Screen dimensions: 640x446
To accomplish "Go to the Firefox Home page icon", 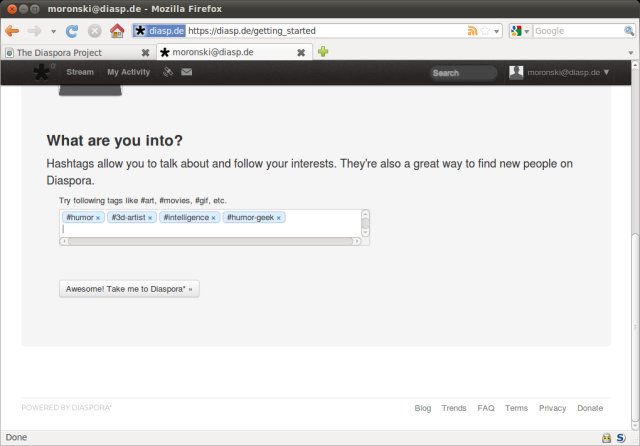I will (117, 31).
